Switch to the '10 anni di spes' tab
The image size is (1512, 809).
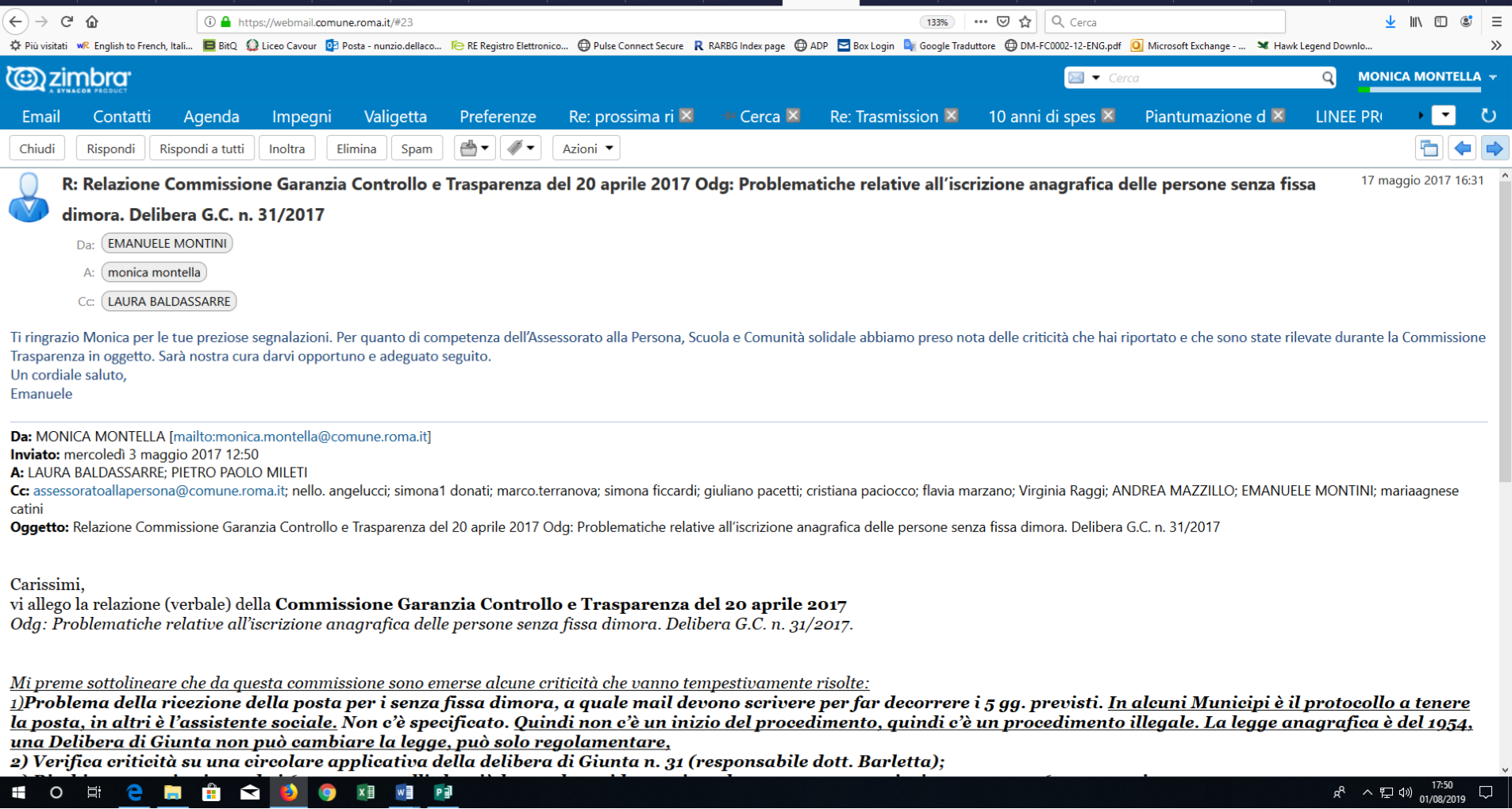(x=1041, y=117)
